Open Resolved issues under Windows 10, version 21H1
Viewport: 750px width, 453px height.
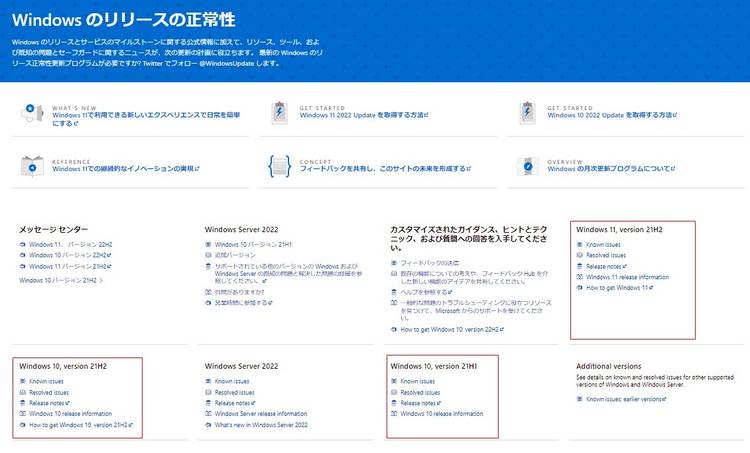(x=420, y=392)
